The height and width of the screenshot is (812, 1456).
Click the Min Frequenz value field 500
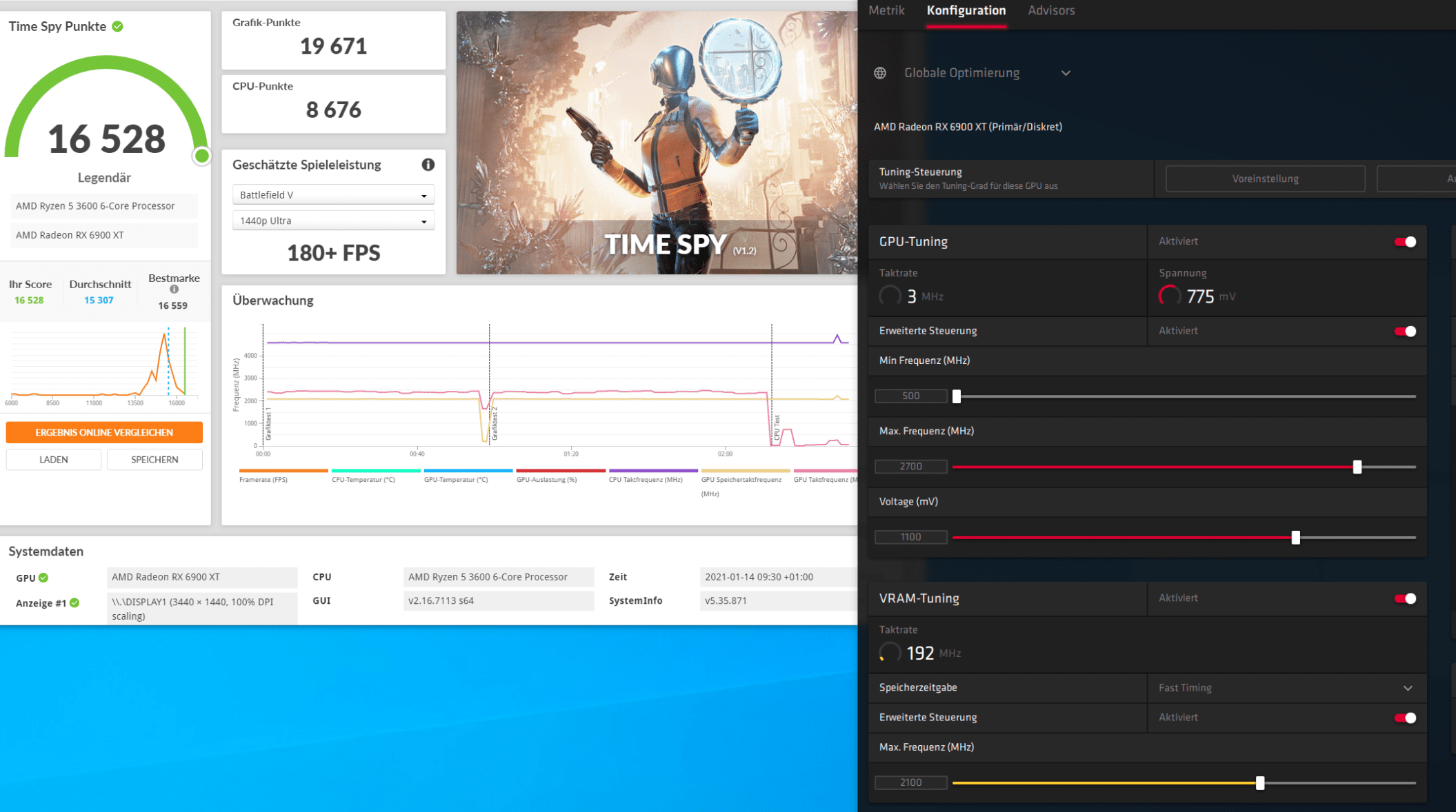pyautogui.click(x=910, y=396)
